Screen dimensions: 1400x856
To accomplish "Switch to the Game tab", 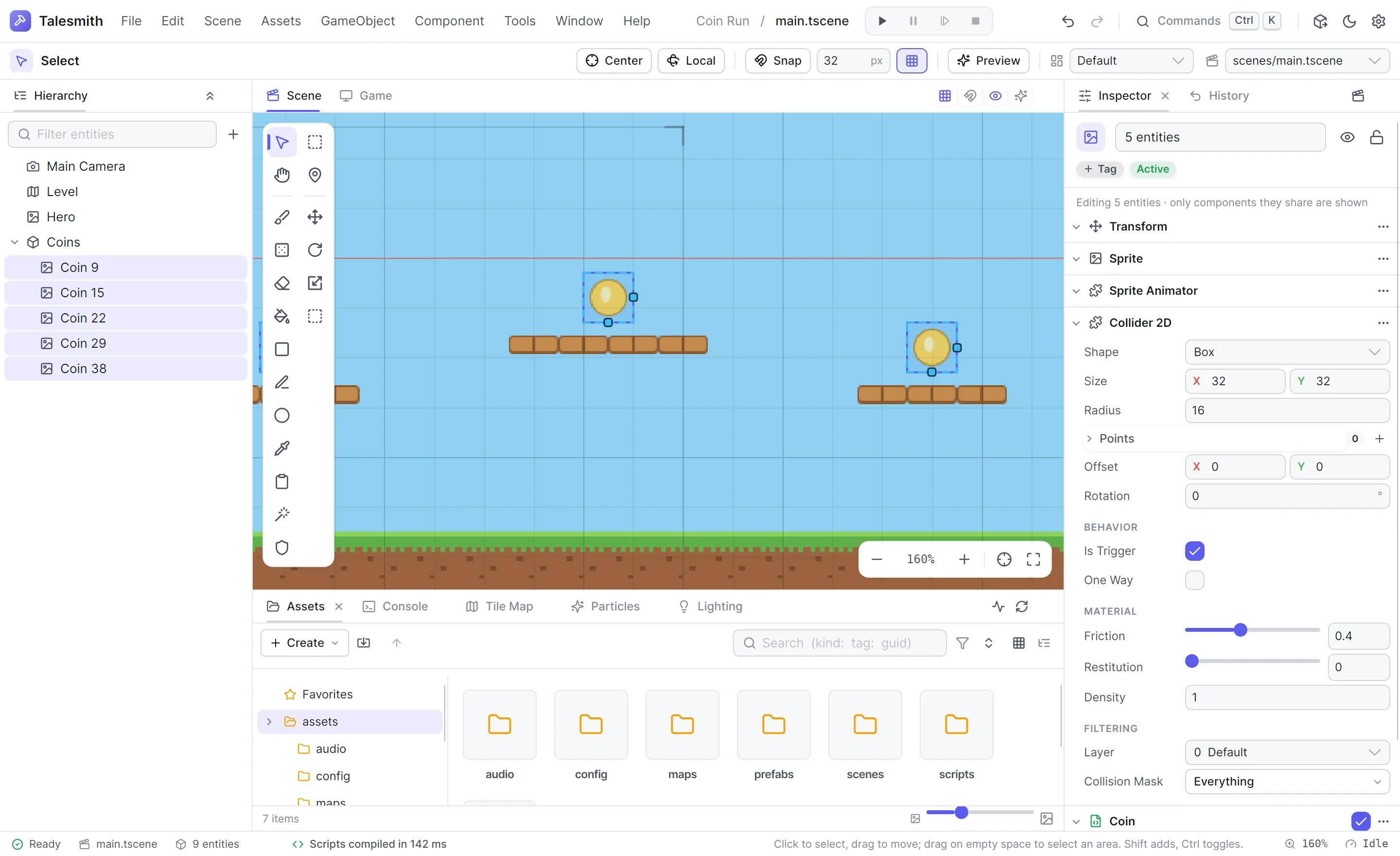I will pyautogui.click(x=366, y=95).
